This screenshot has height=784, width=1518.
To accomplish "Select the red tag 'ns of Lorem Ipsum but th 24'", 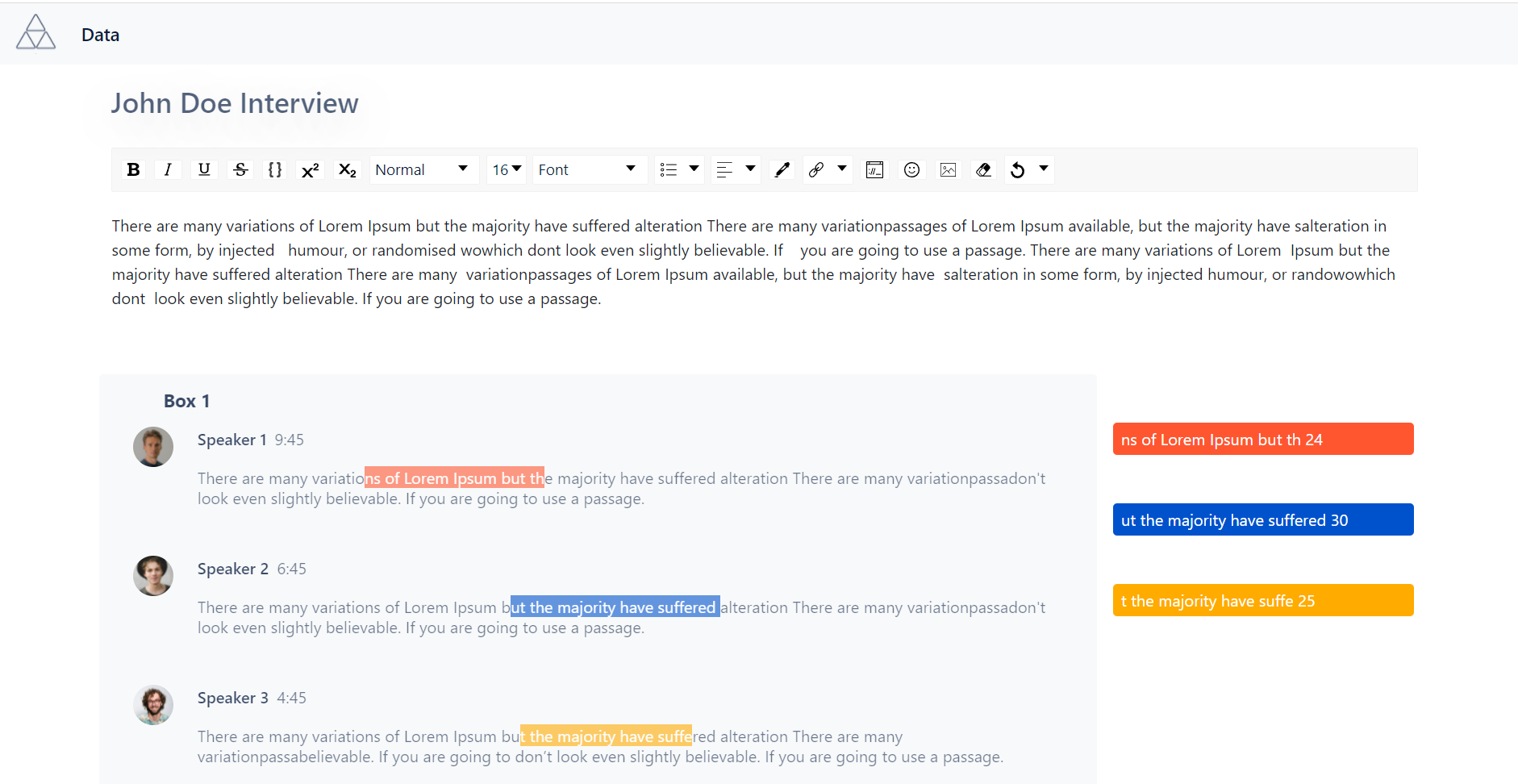I will coord(1263,439).
